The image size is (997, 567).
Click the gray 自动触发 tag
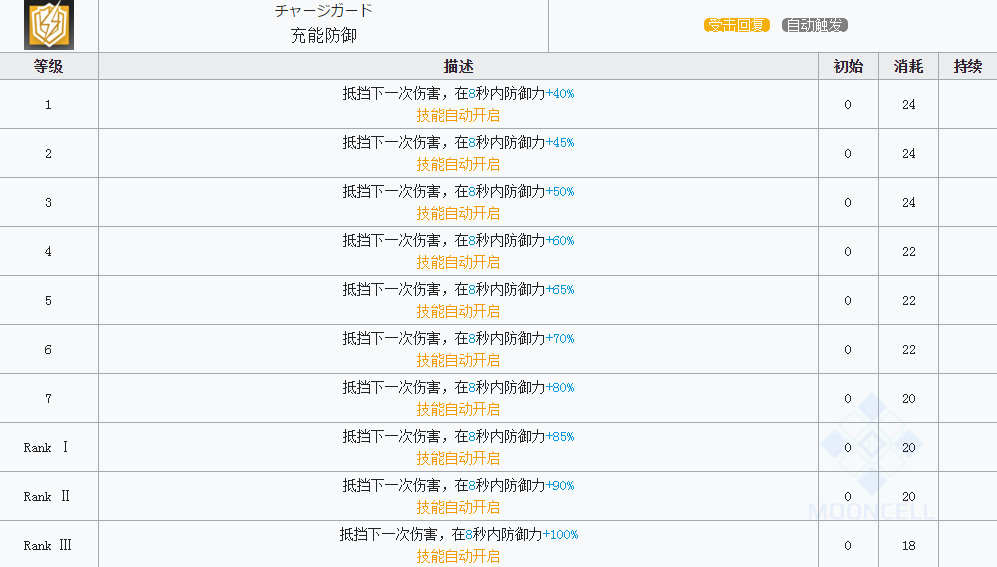[814, 25]
